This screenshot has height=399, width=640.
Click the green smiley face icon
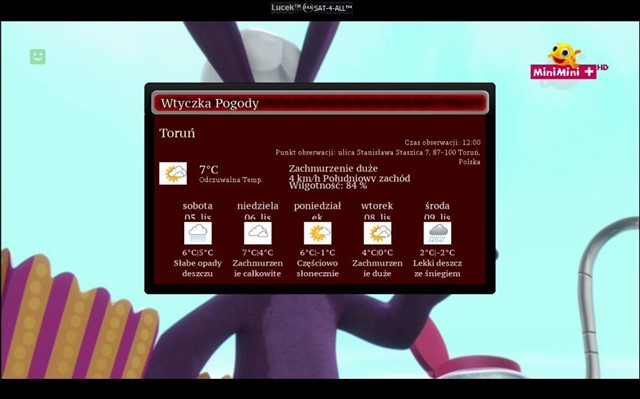38,57
